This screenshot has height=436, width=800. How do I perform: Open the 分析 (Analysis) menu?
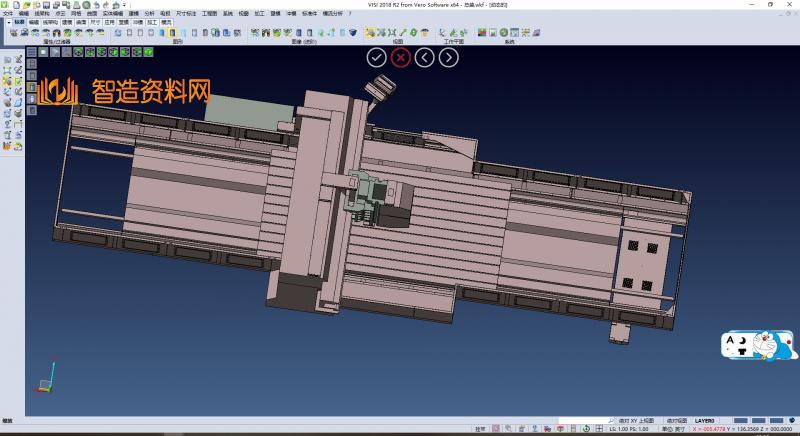coord(149,13)
